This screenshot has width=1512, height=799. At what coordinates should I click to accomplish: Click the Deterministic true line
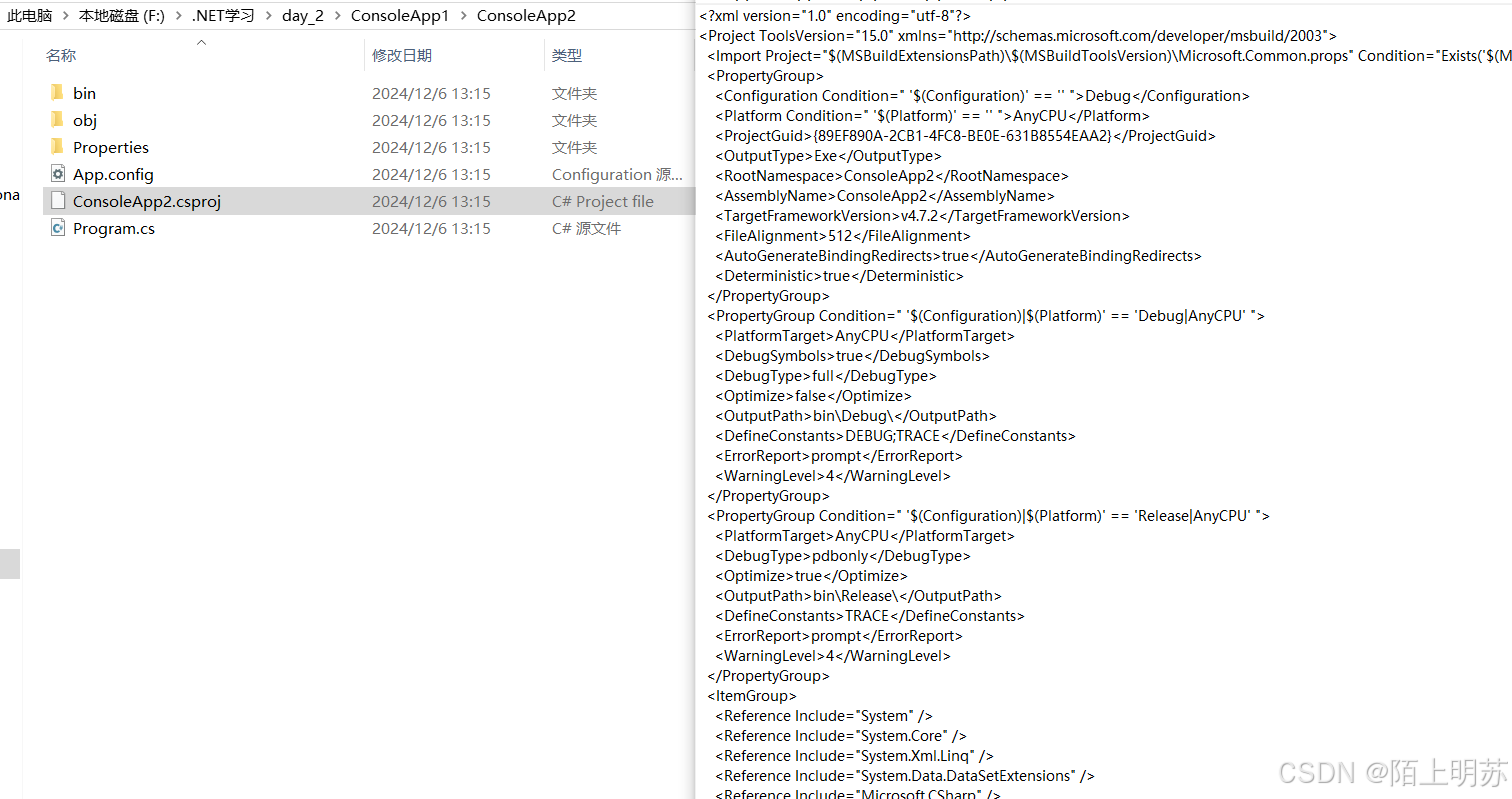[839, 276]
